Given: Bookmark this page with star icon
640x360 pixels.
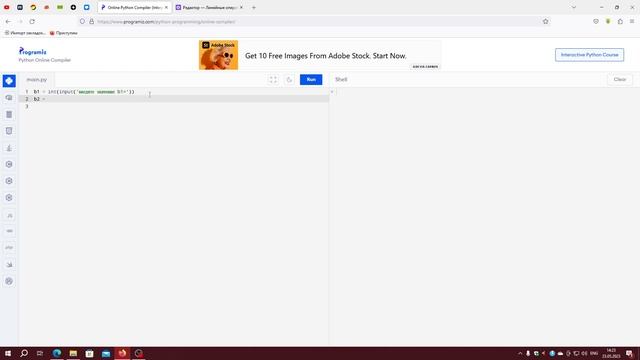Looking at the screenshot, I should click(x=545, y=21).
